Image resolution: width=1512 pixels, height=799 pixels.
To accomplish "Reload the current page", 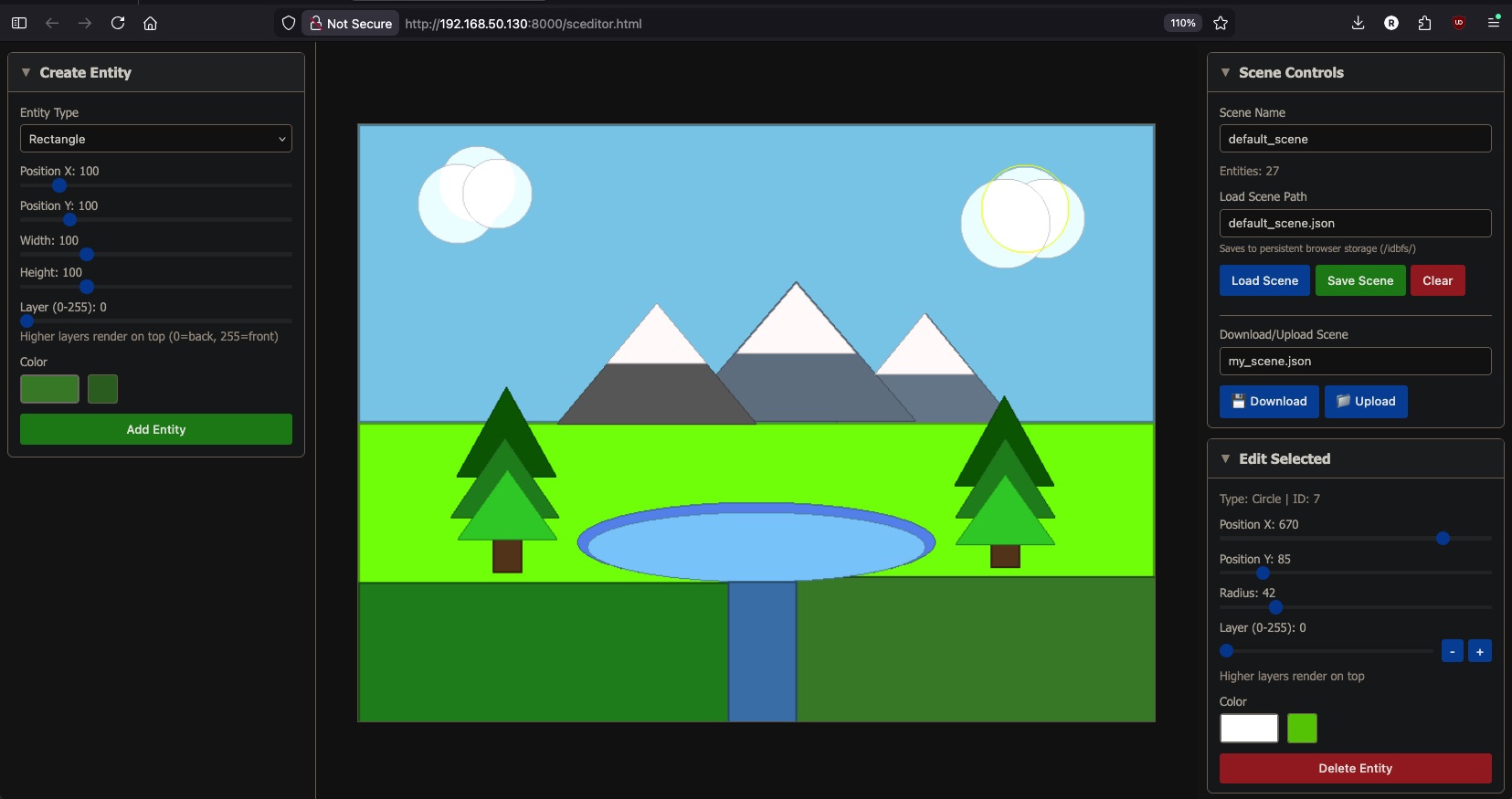I will (118, 23).
